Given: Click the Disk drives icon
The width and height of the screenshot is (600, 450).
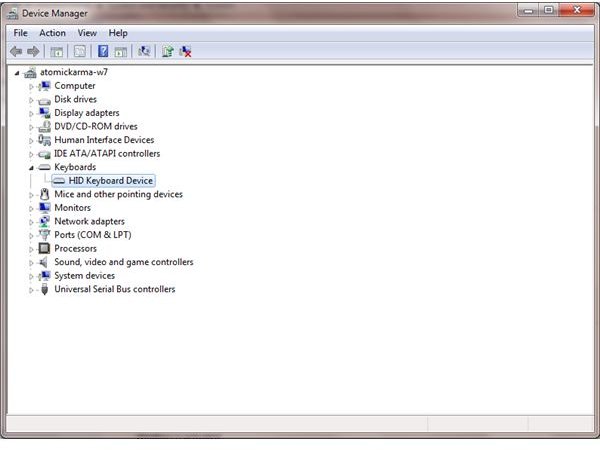Looking at the screenshot, I should [44, 100].
